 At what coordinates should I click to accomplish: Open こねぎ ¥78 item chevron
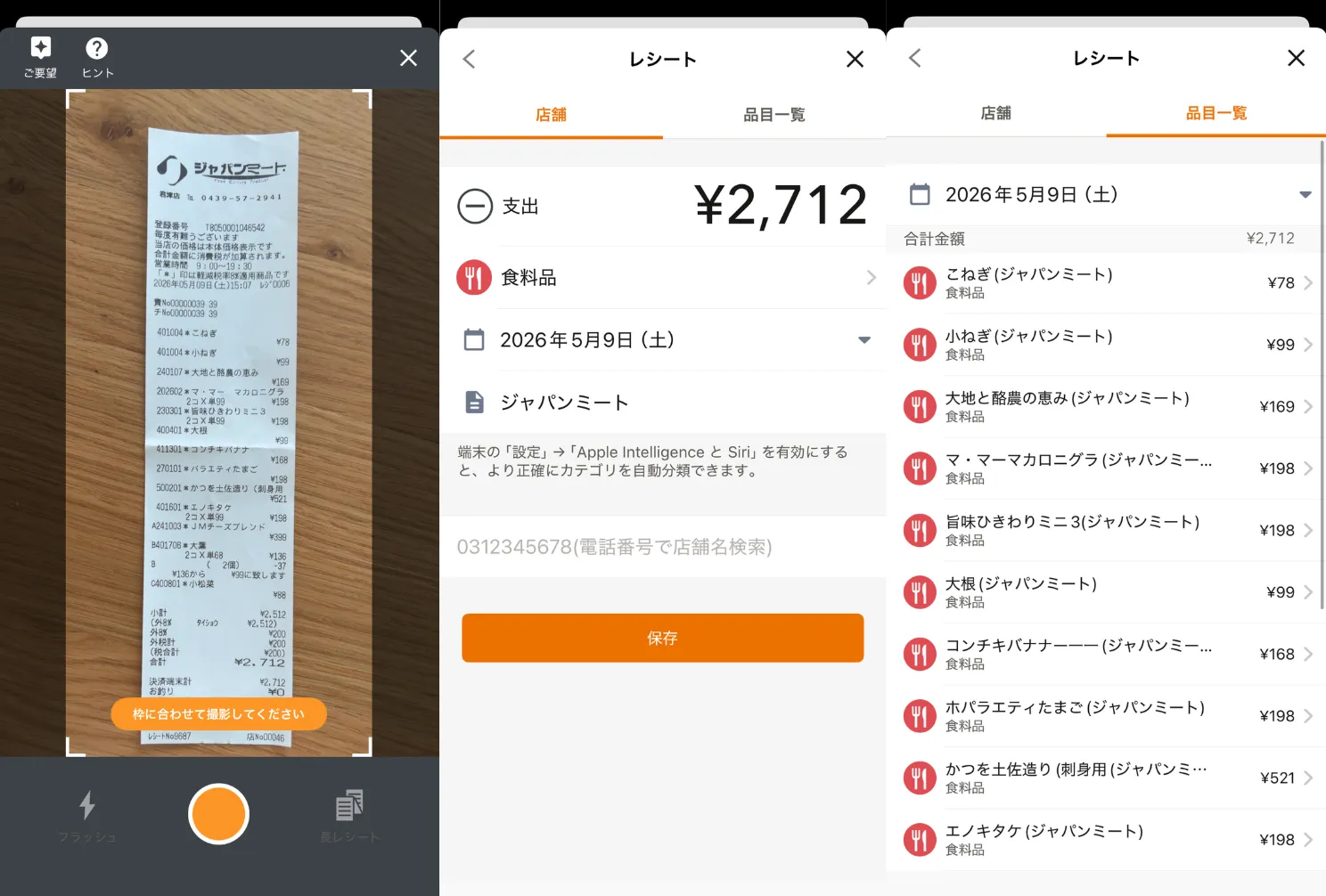pyautogui.click(x=1307, y=283)
